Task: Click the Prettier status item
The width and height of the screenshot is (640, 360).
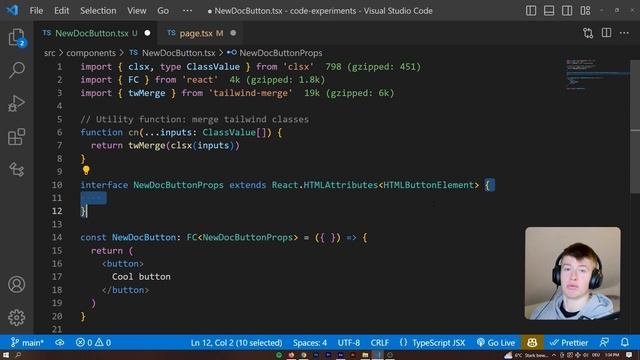Action: tap(569, 342)
